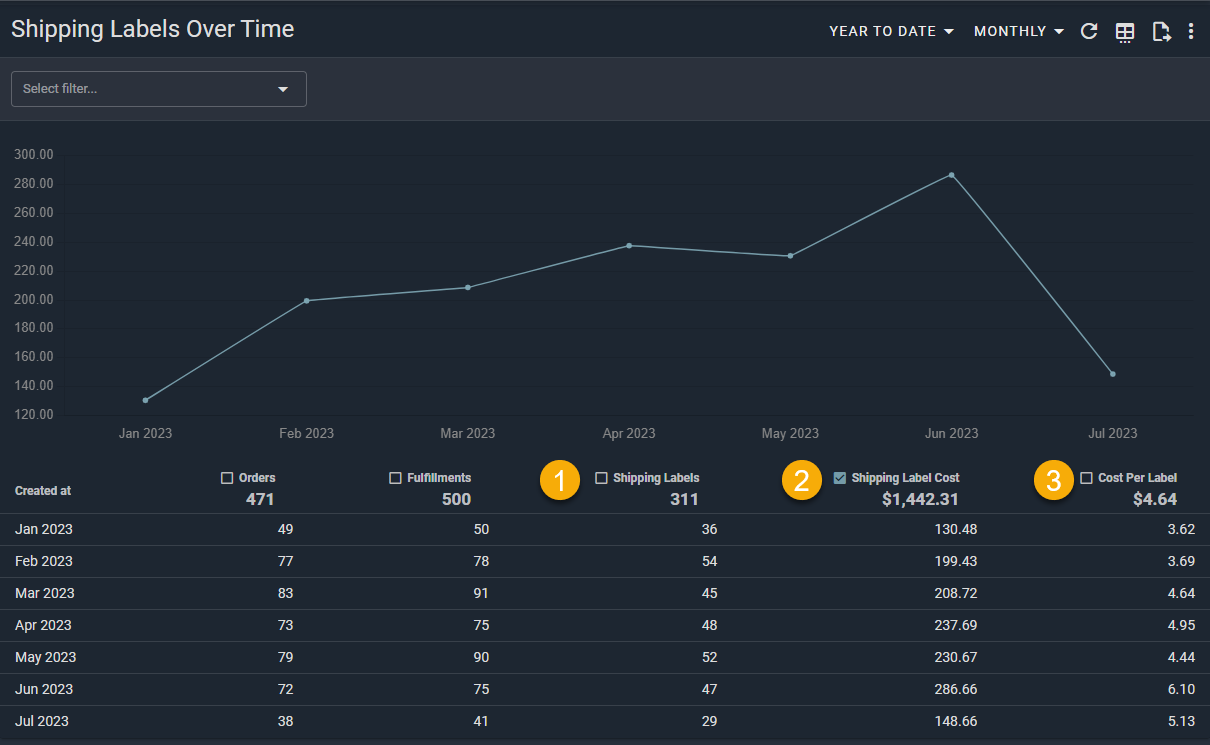Tick the Cost Per Label checkbox

click(1086, 478)
